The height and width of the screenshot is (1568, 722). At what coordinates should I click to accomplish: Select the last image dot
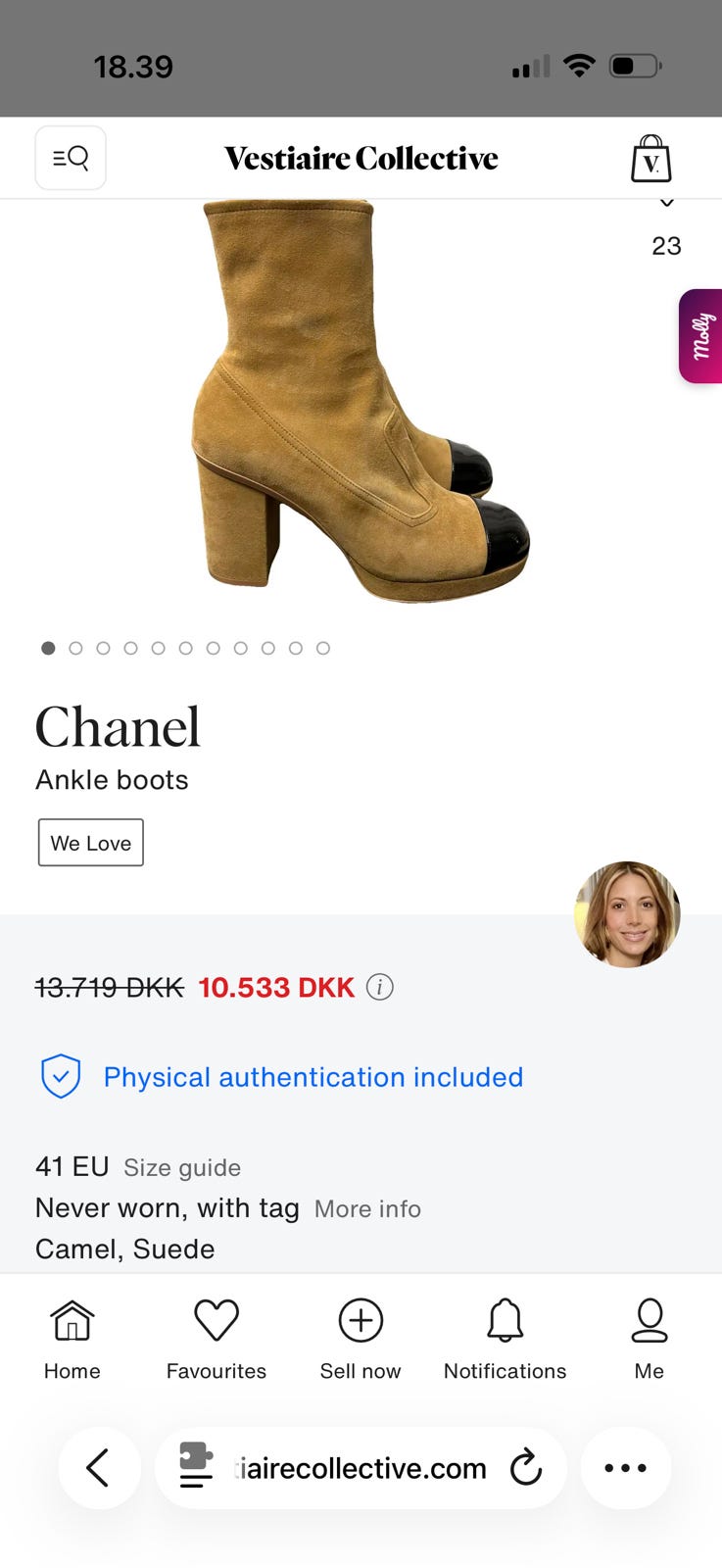pos(323,648)
